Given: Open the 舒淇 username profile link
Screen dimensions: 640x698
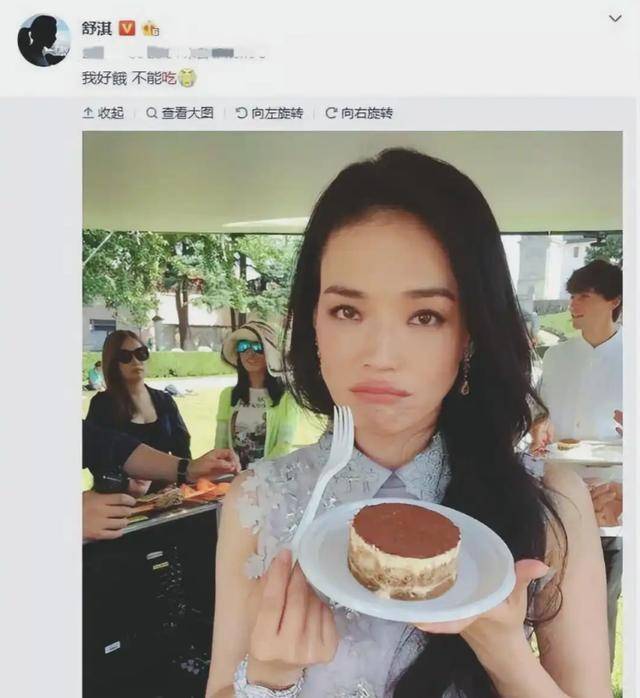Looking at the screenshot, I should pyautogui.click(x=97, y=28).
